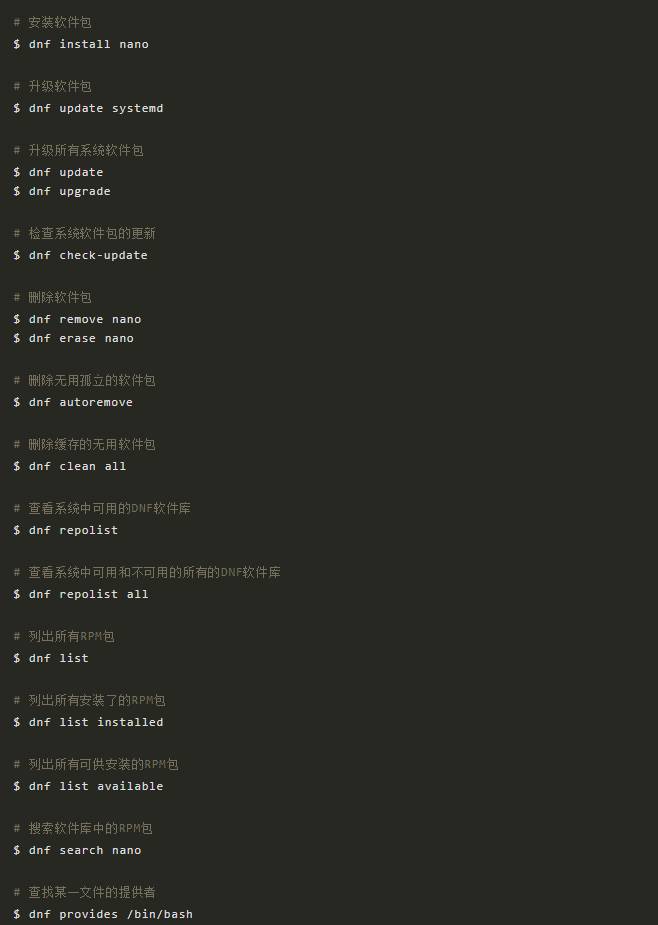Click the "dnf upgrade" command line

click(x=69, y=191)
